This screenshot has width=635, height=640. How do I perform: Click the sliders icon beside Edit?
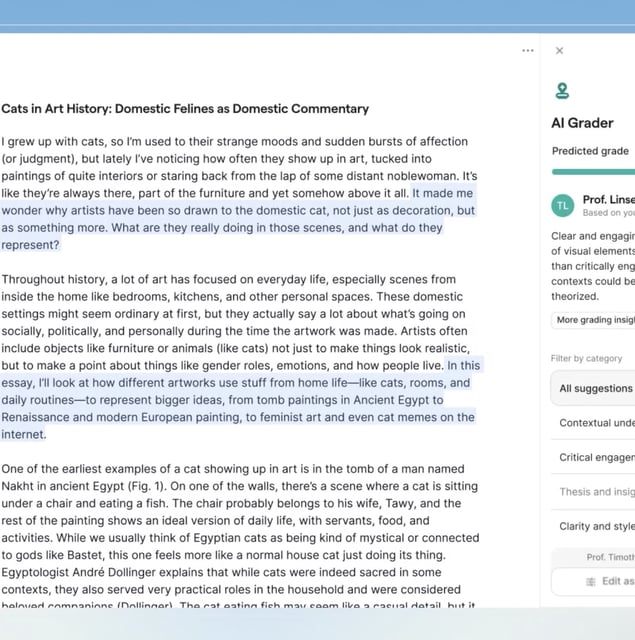click(591, 582)
